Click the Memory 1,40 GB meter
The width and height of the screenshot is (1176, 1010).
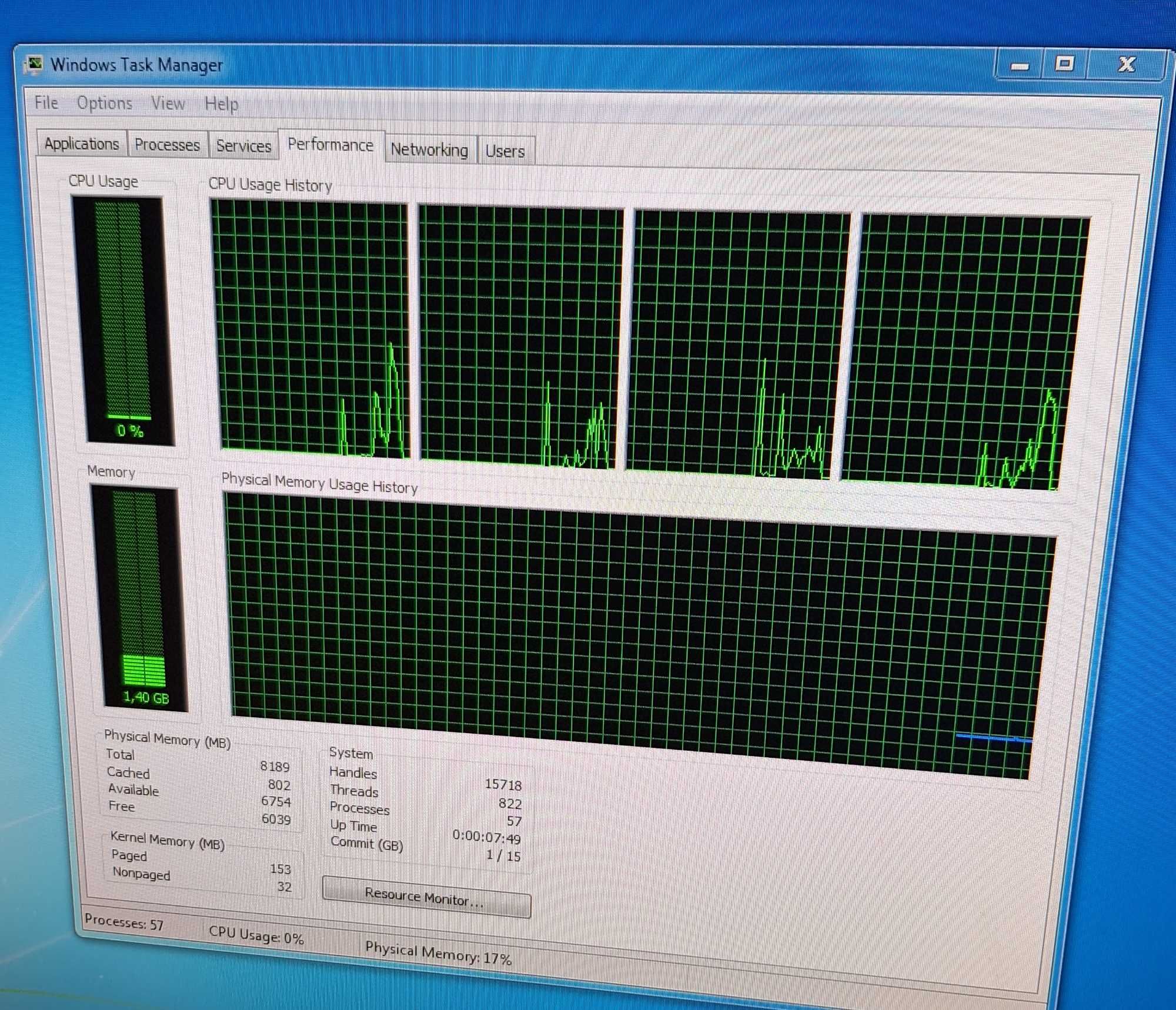point(139,597)
